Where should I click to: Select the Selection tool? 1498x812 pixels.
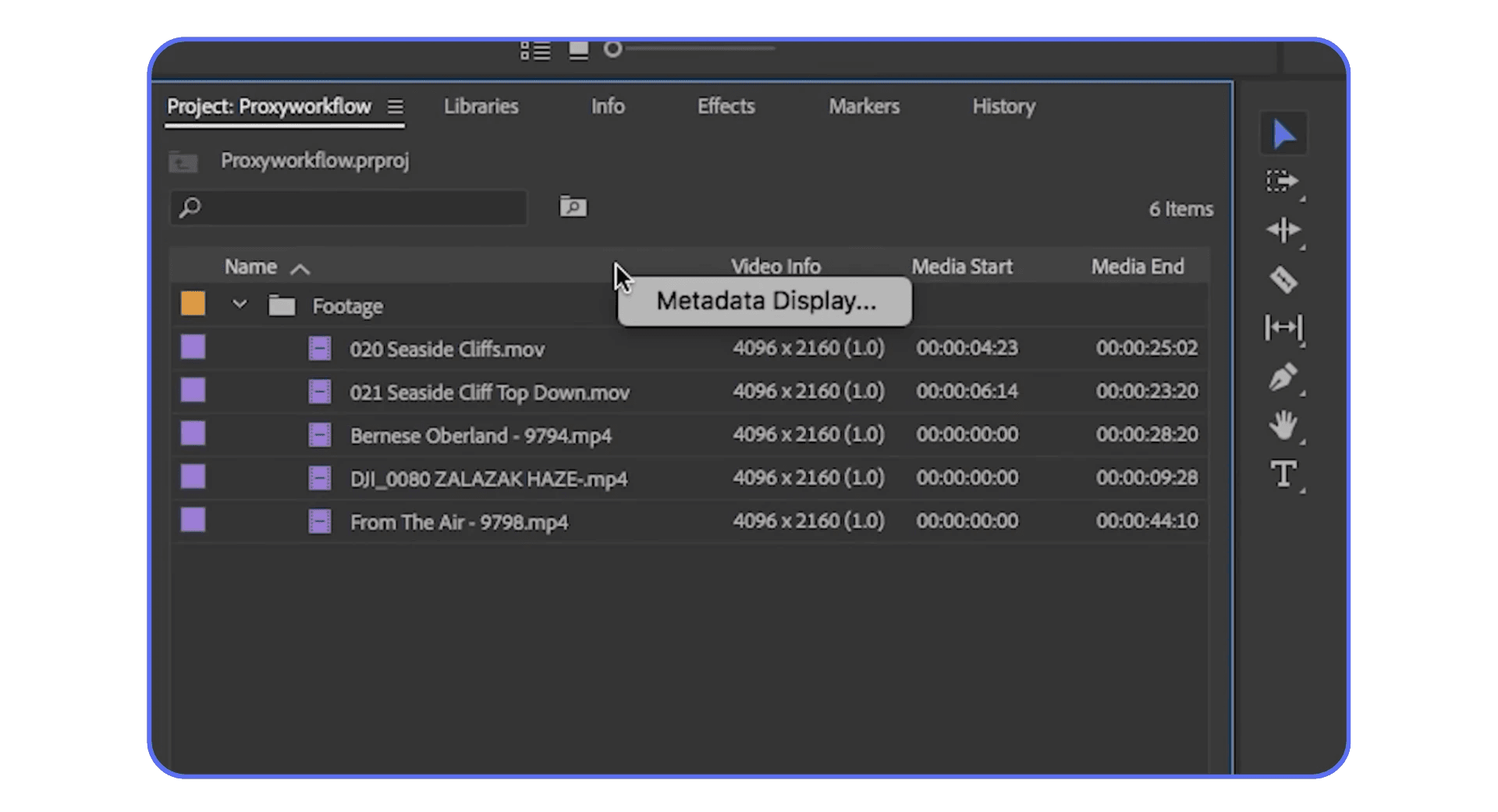(x=1283, y=133)
